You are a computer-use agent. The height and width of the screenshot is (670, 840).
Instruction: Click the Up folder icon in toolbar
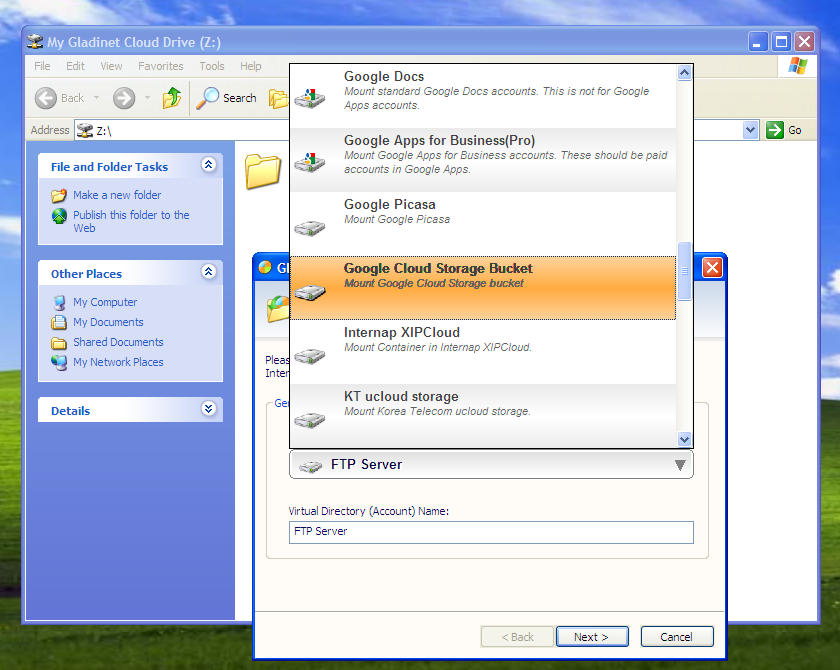pos(172,97)
